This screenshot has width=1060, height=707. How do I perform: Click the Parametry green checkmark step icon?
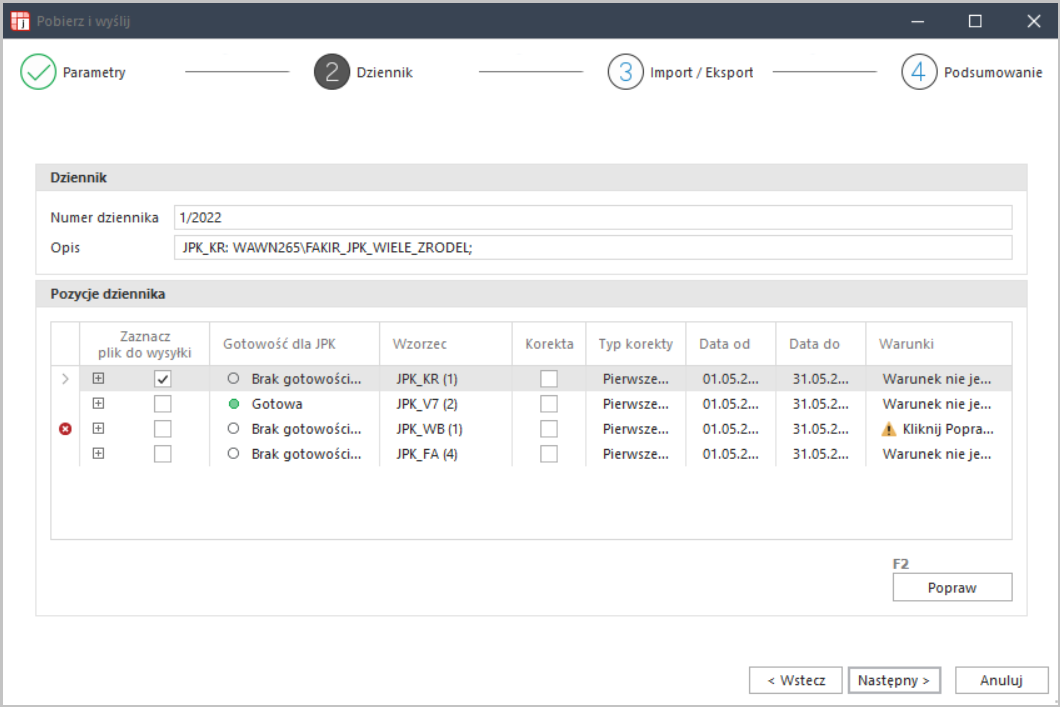[x=38, y=73]
